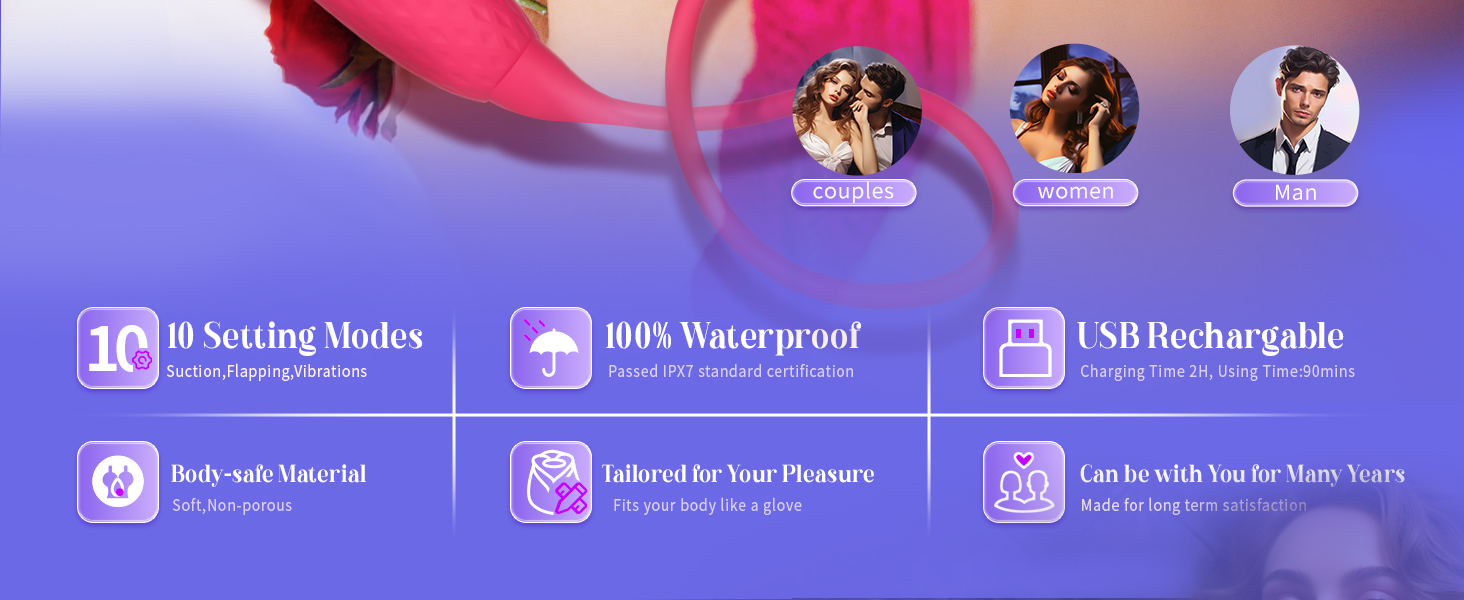Screen dimensions: 1464x600
Task: Click the Passed IPX7 standard certification text
Action: click(x=731, y=372)
